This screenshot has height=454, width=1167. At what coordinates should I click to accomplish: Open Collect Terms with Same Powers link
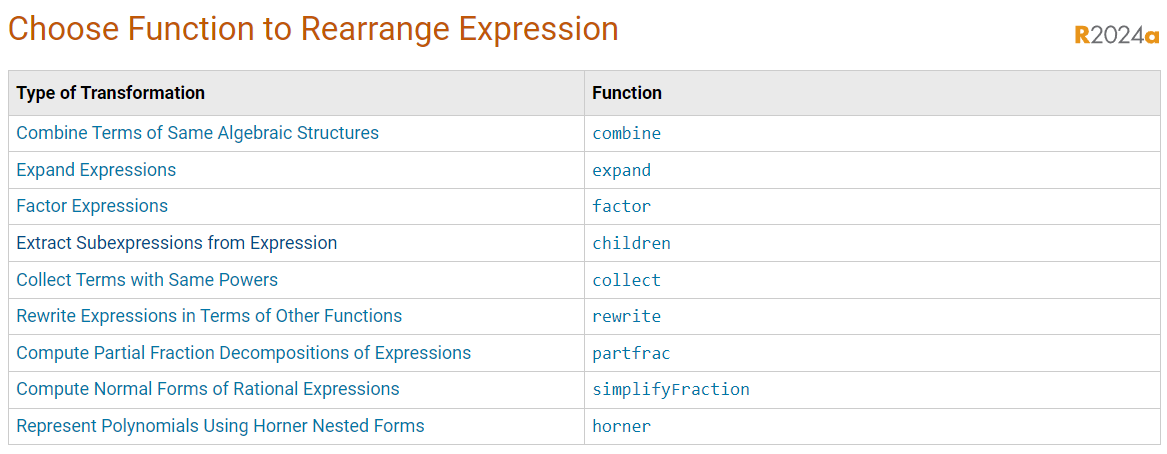[x=147, y=280]
